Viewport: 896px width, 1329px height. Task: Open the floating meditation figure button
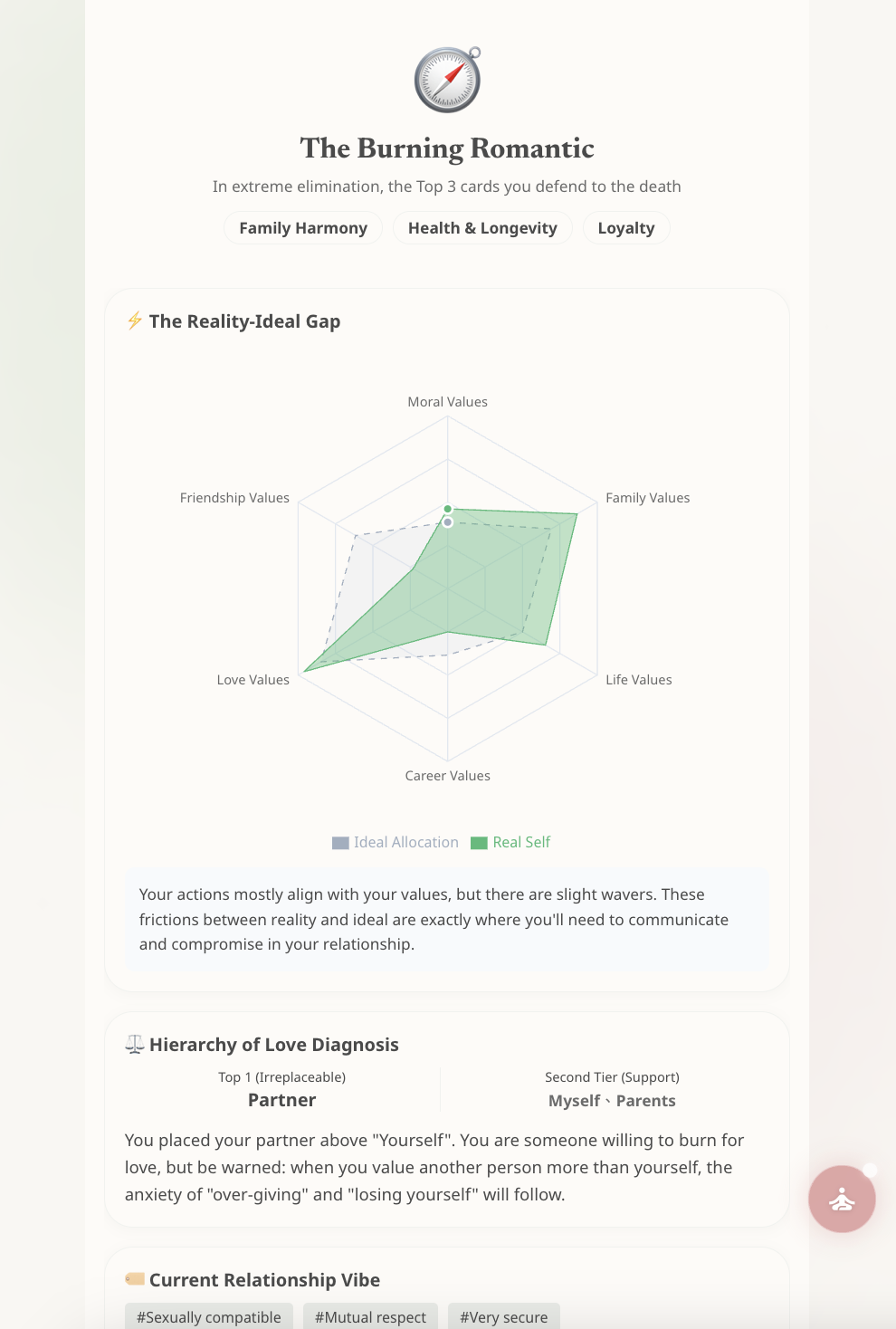(x=842, y=1199)
